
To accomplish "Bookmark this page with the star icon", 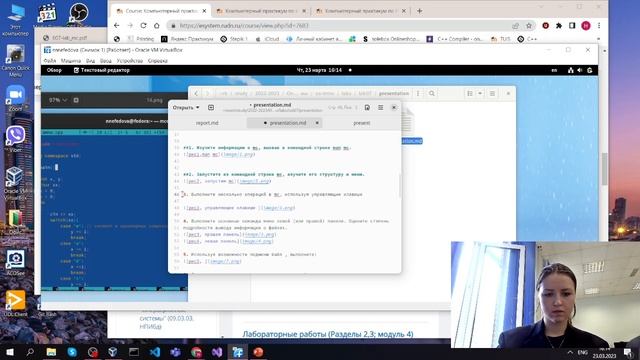I will click(529, 26).
